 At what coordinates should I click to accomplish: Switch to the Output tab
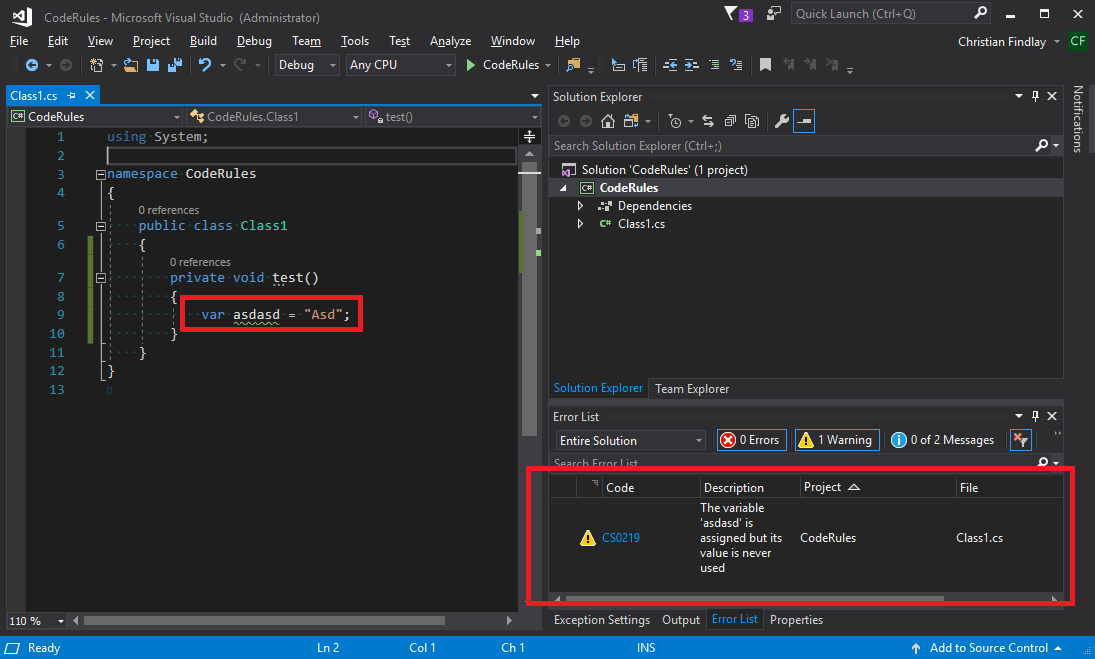[681, 620]
